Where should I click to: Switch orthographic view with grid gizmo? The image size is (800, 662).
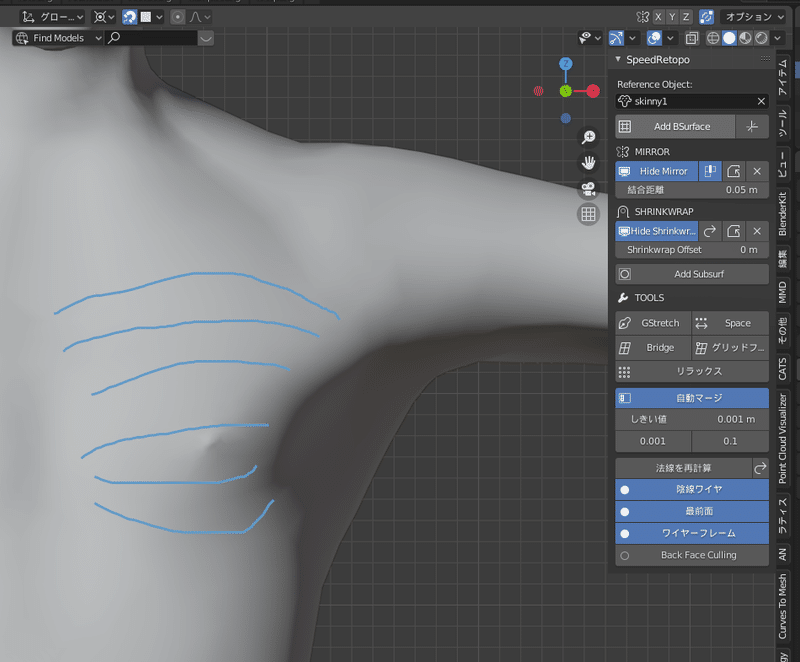click(588, 214)
